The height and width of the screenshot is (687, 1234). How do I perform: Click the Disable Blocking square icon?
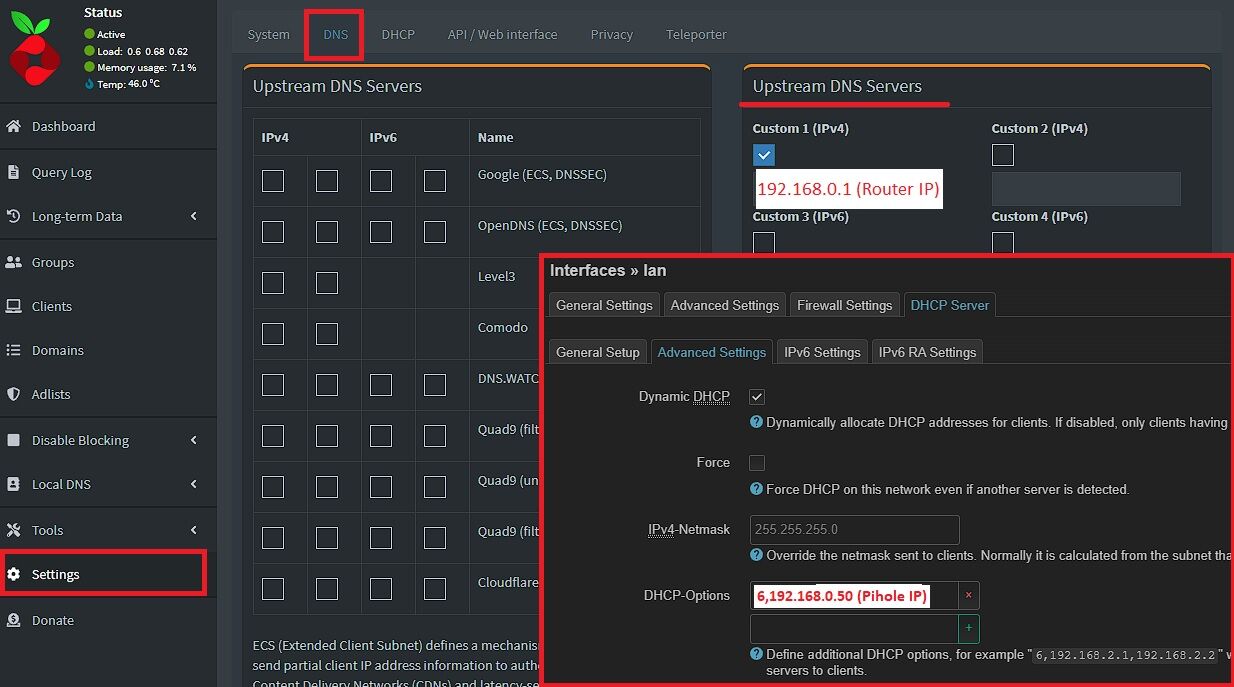(14, 440)
